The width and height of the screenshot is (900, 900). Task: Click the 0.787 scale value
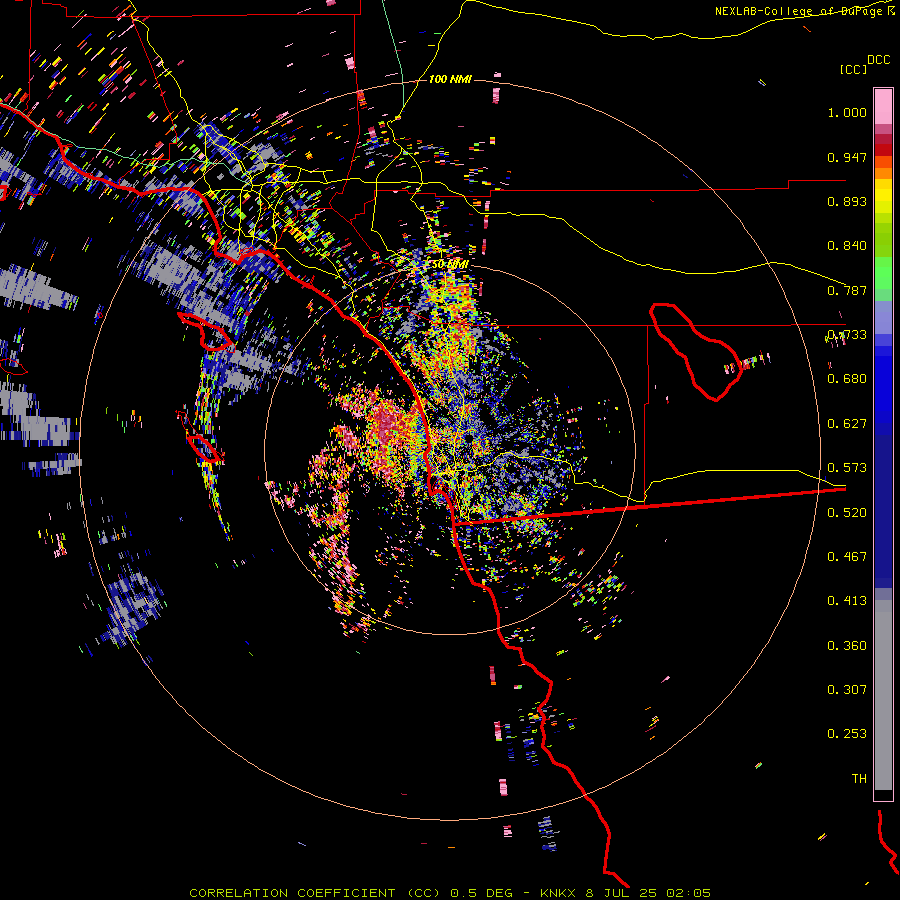[x=847, y=290]
